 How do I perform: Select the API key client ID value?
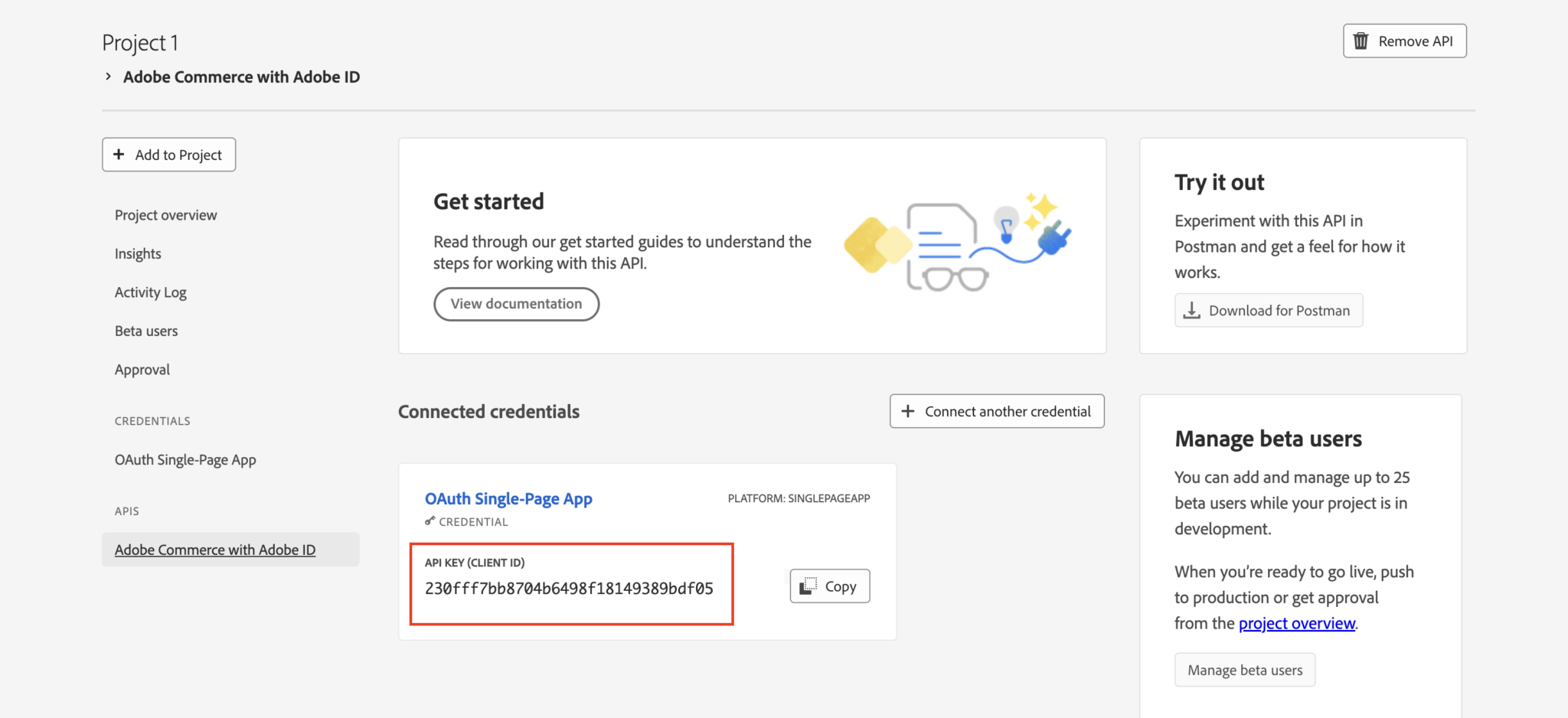[x=569, y=589]
